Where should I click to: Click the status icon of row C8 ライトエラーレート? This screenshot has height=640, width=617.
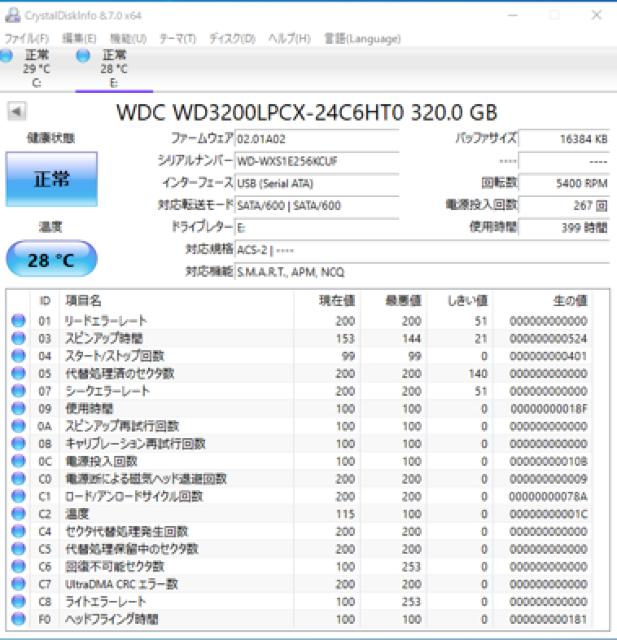(x=18, y=602)
